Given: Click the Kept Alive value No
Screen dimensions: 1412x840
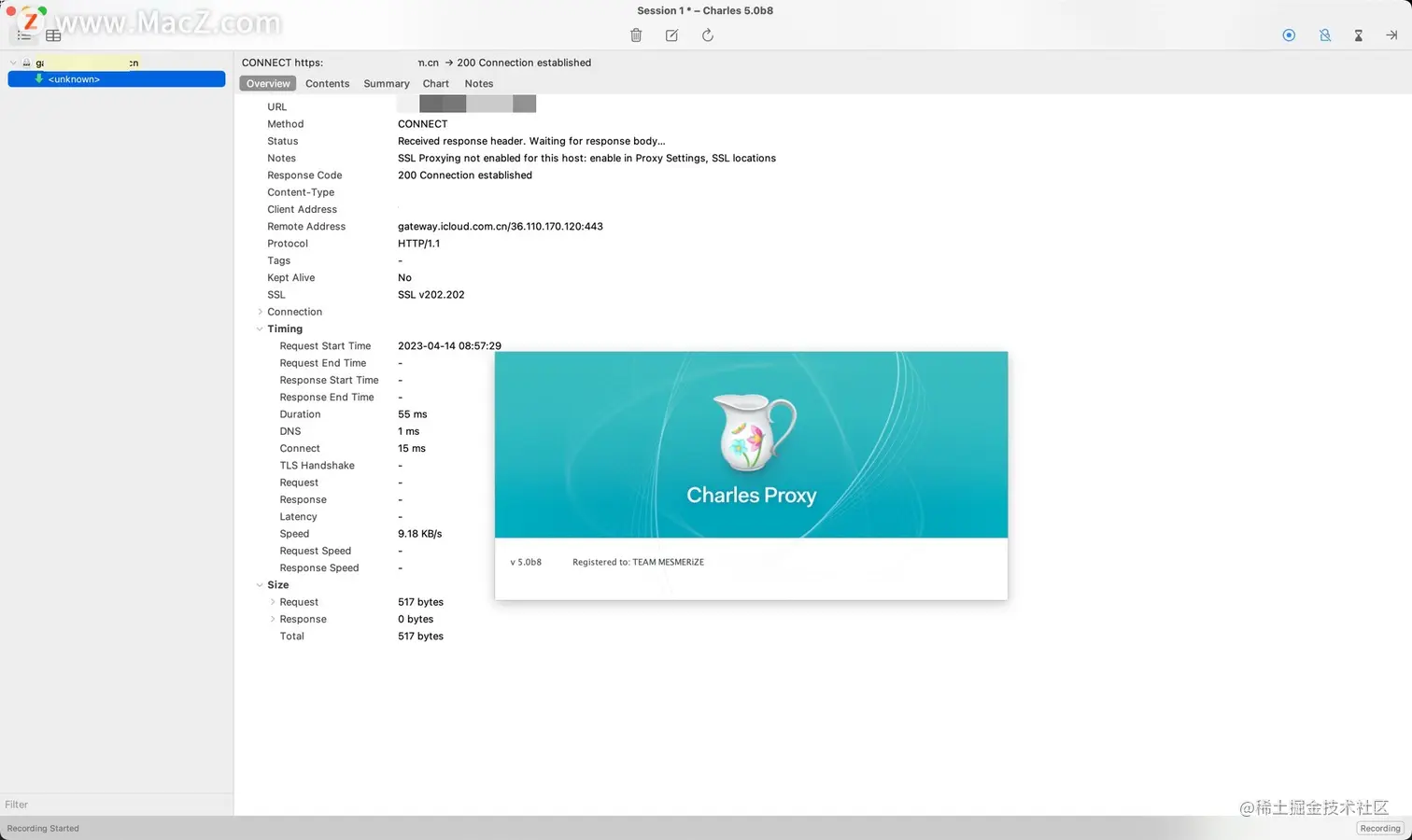Looking at the screenshot, I should [x=404, y=278].
